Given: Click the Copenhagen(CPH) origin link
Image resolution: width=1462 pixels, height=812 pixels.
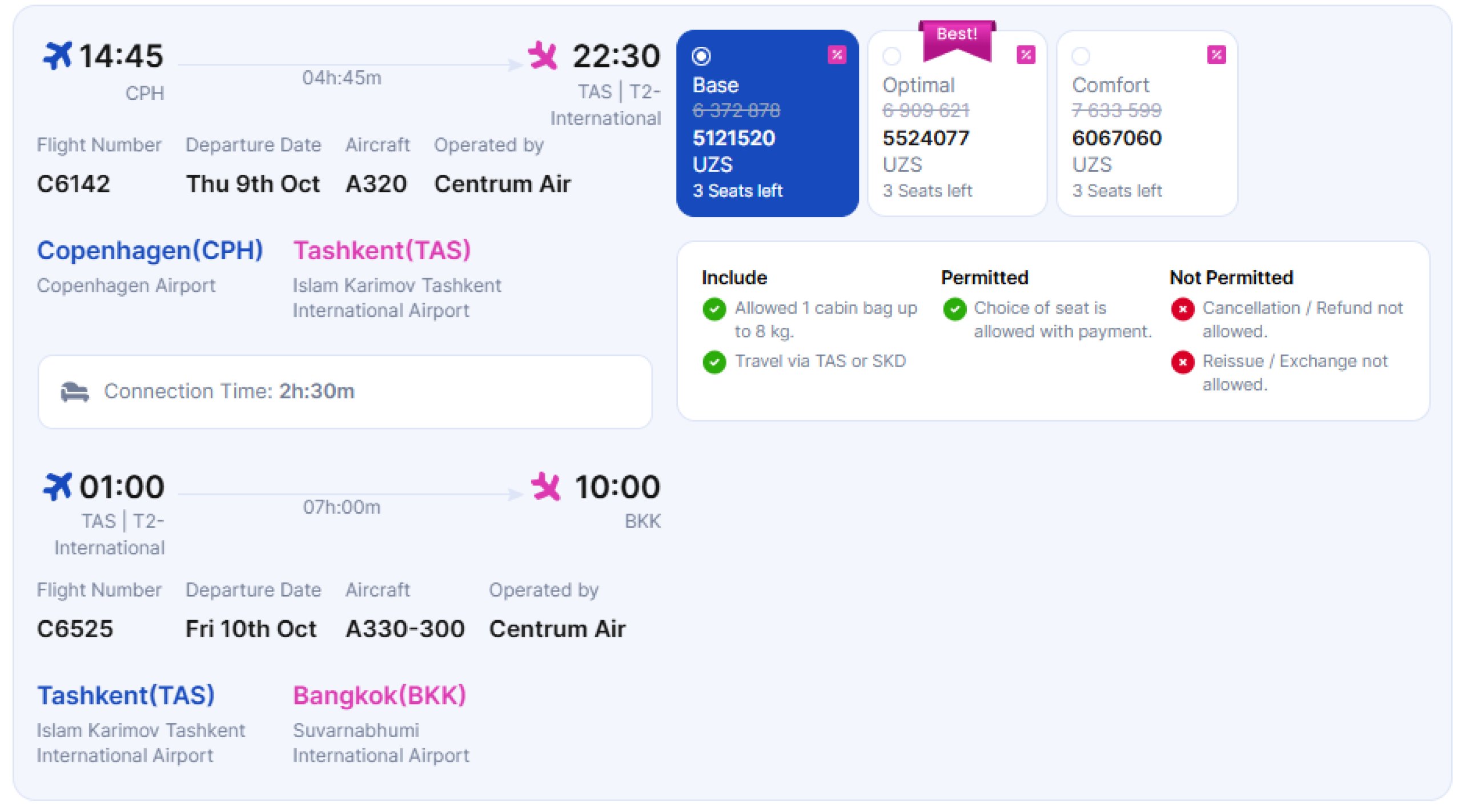Looking at the screenshot, I should point(150,250).
